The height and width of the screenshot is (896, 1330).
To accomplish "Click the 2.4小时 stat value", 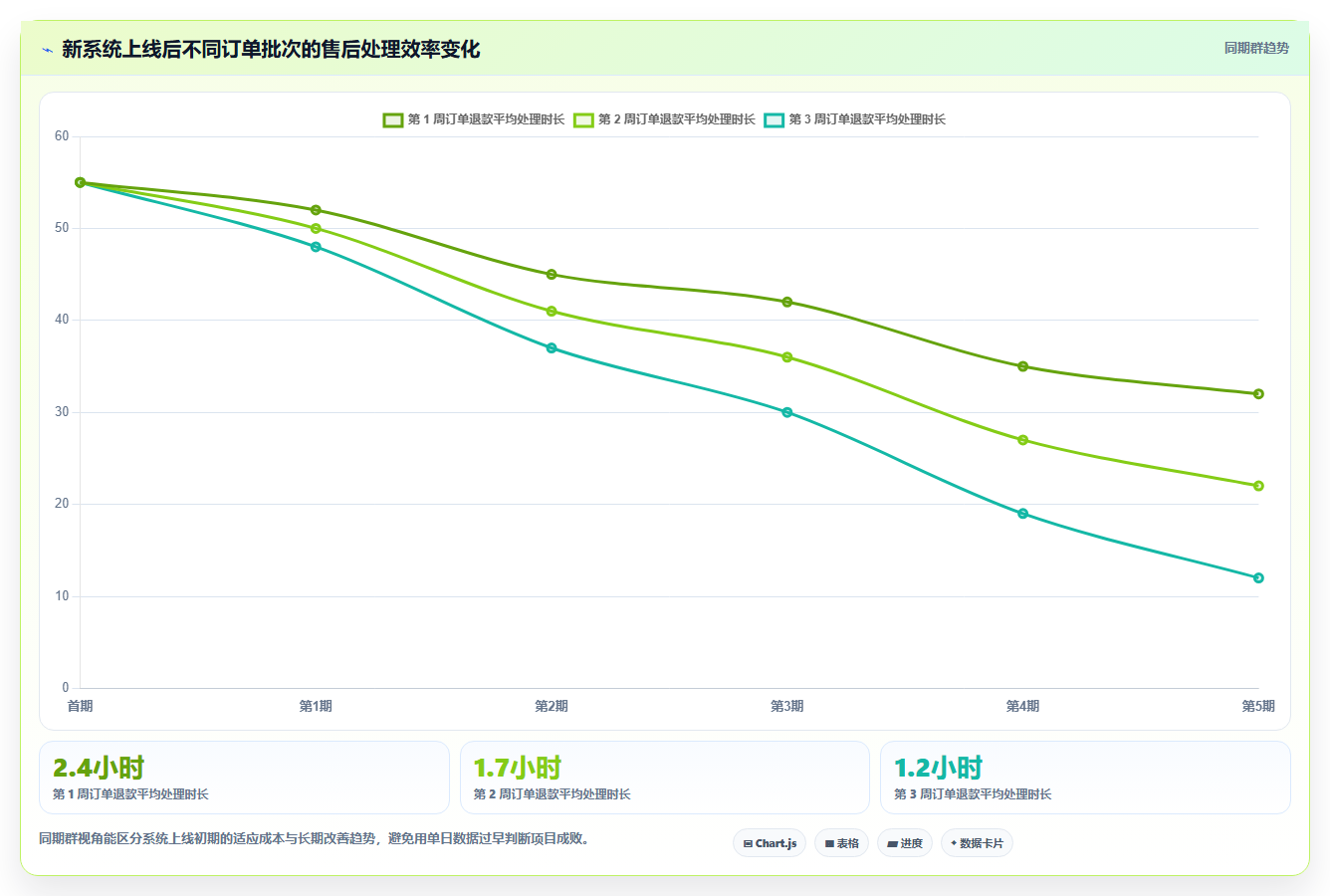I will coord(99,768).
